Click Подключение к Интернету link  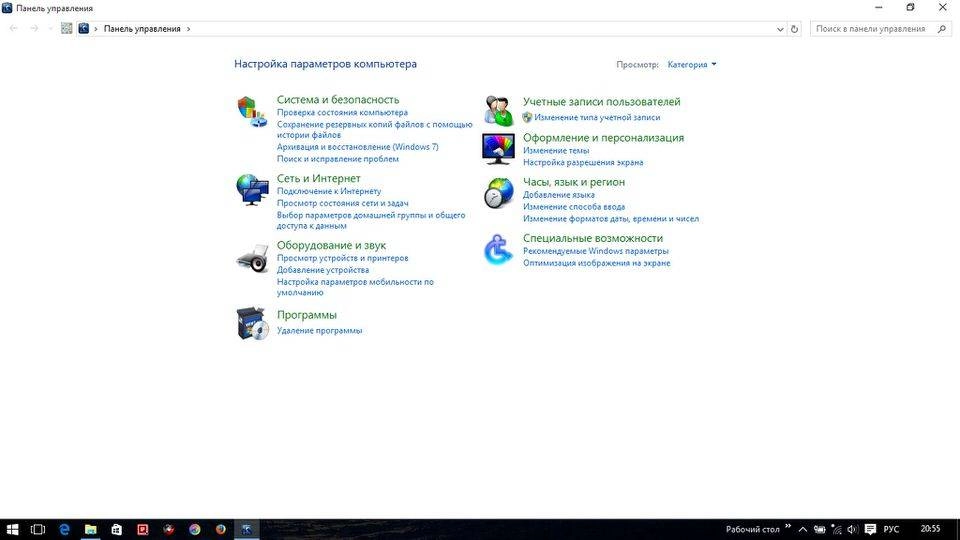[329, 192]
